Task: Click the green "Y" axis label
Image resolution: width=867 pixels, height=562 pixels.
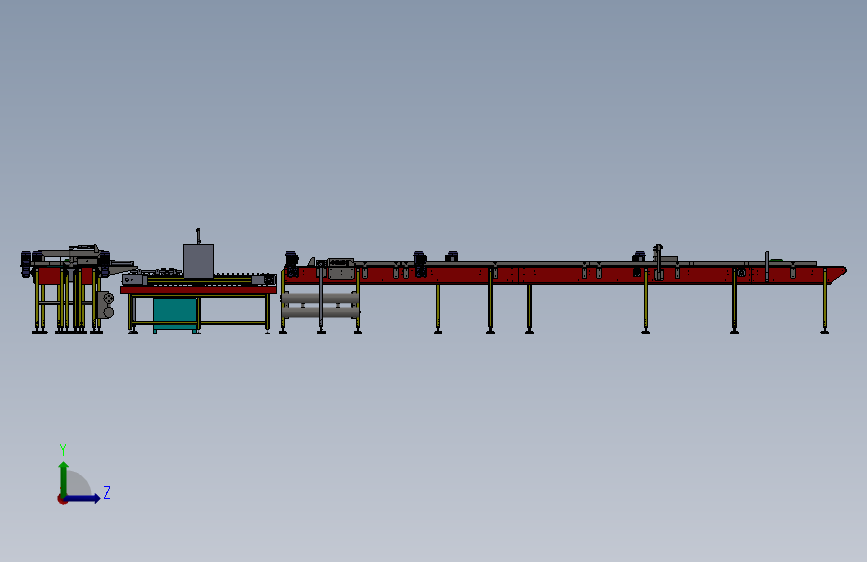Action: coord(63,449)
